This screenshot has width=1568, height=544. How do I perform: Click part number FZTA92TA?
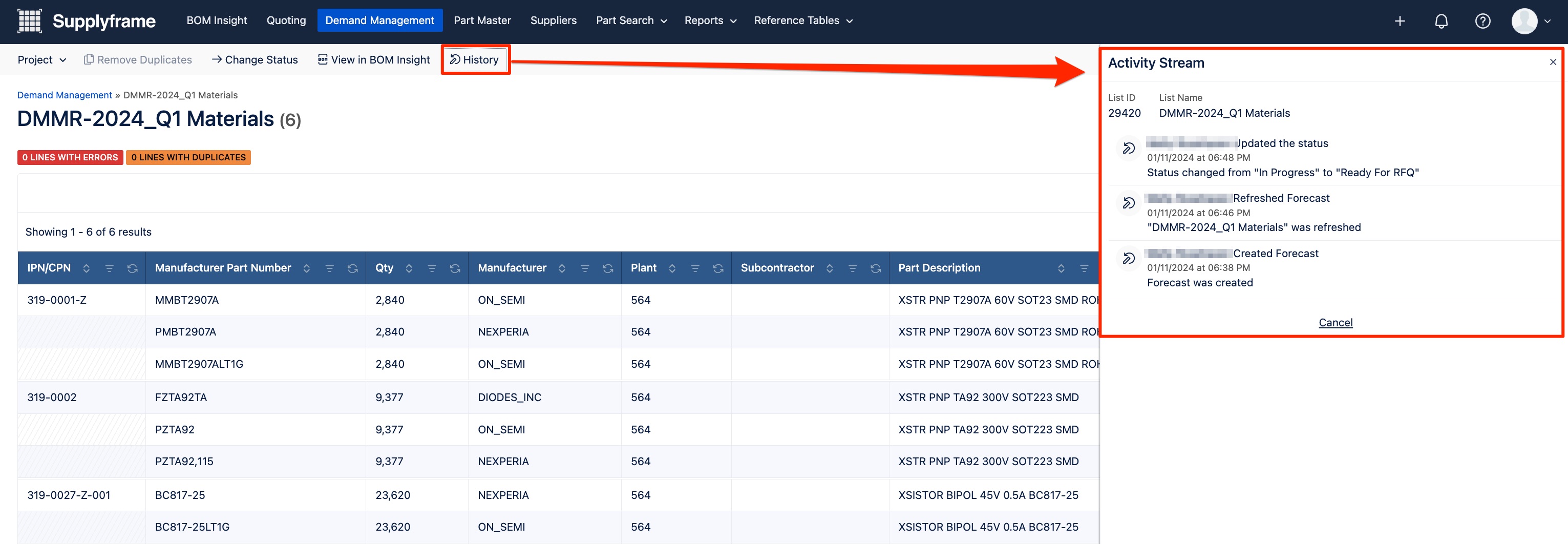(181, 398)
